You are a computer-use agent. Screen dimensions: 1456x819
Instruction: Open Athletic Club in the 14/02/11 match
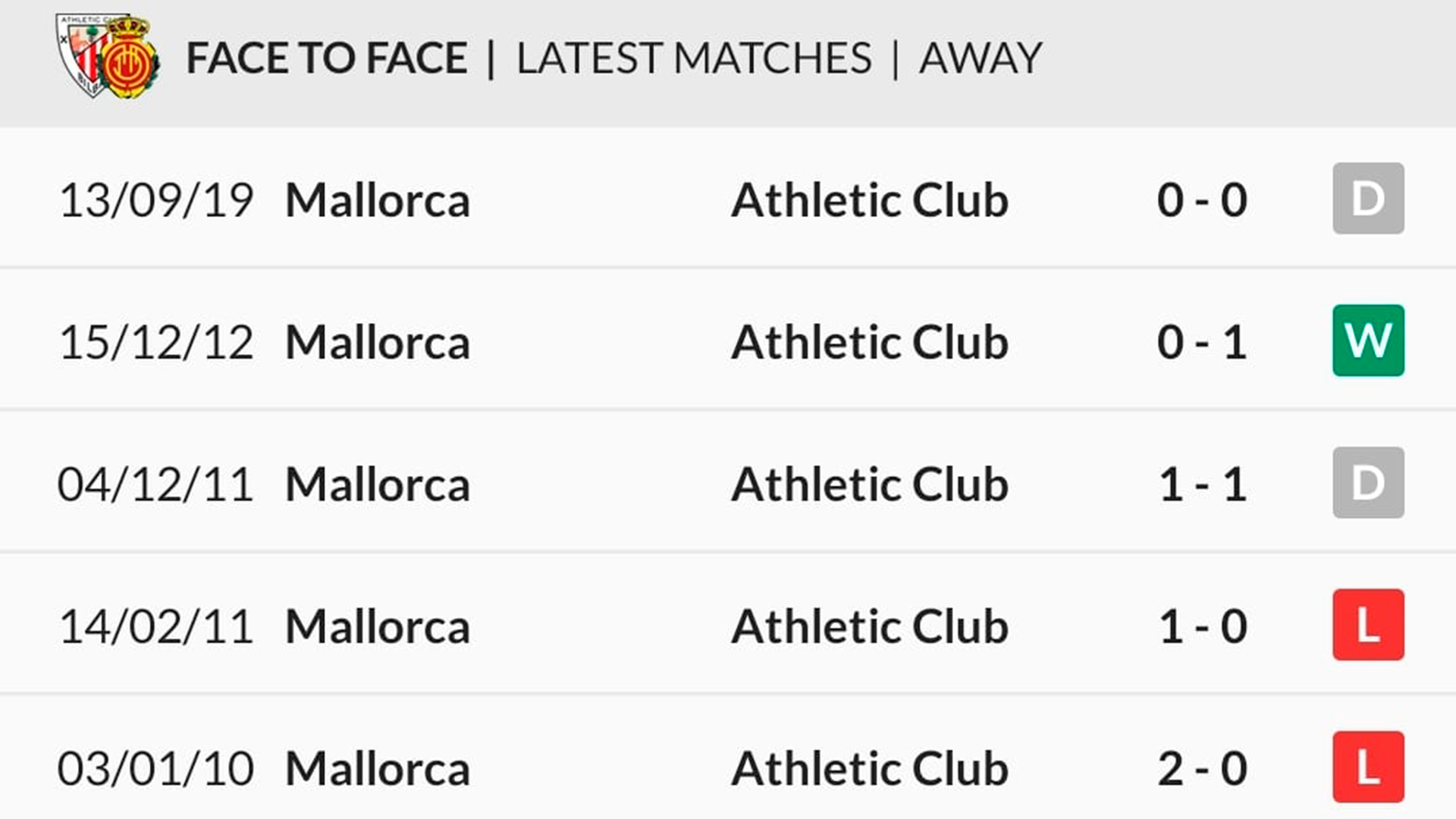click(x=870, y=626)
